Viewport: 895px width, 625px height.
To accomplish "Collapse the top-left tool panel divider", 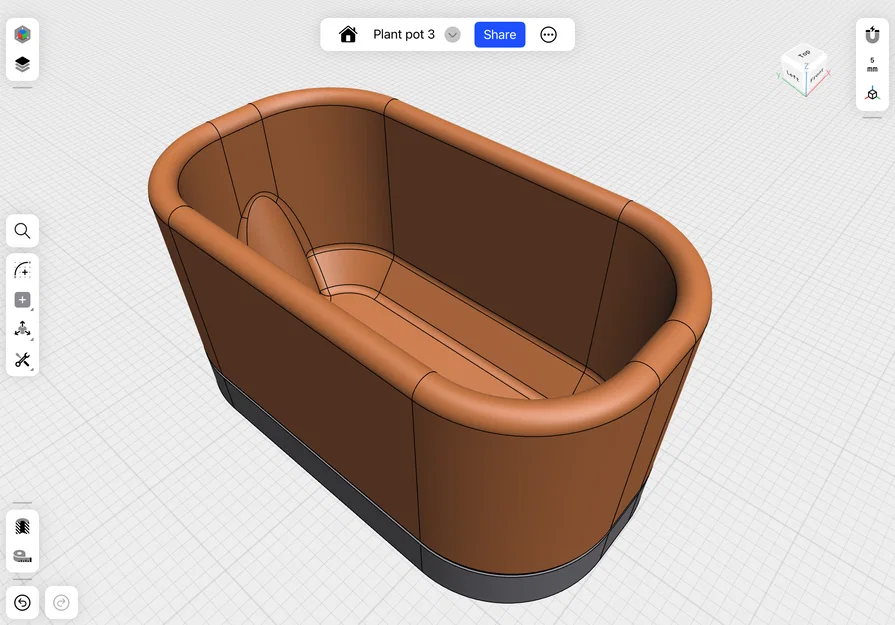I will [22, 86].
